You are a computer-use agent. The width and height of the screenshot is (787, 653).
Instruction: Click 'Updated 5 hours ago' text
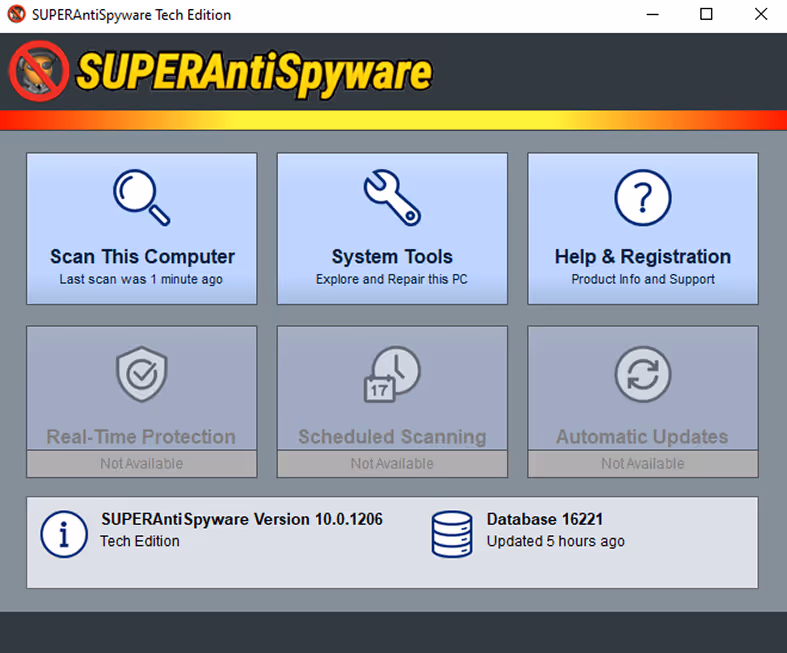click(556, 541)
